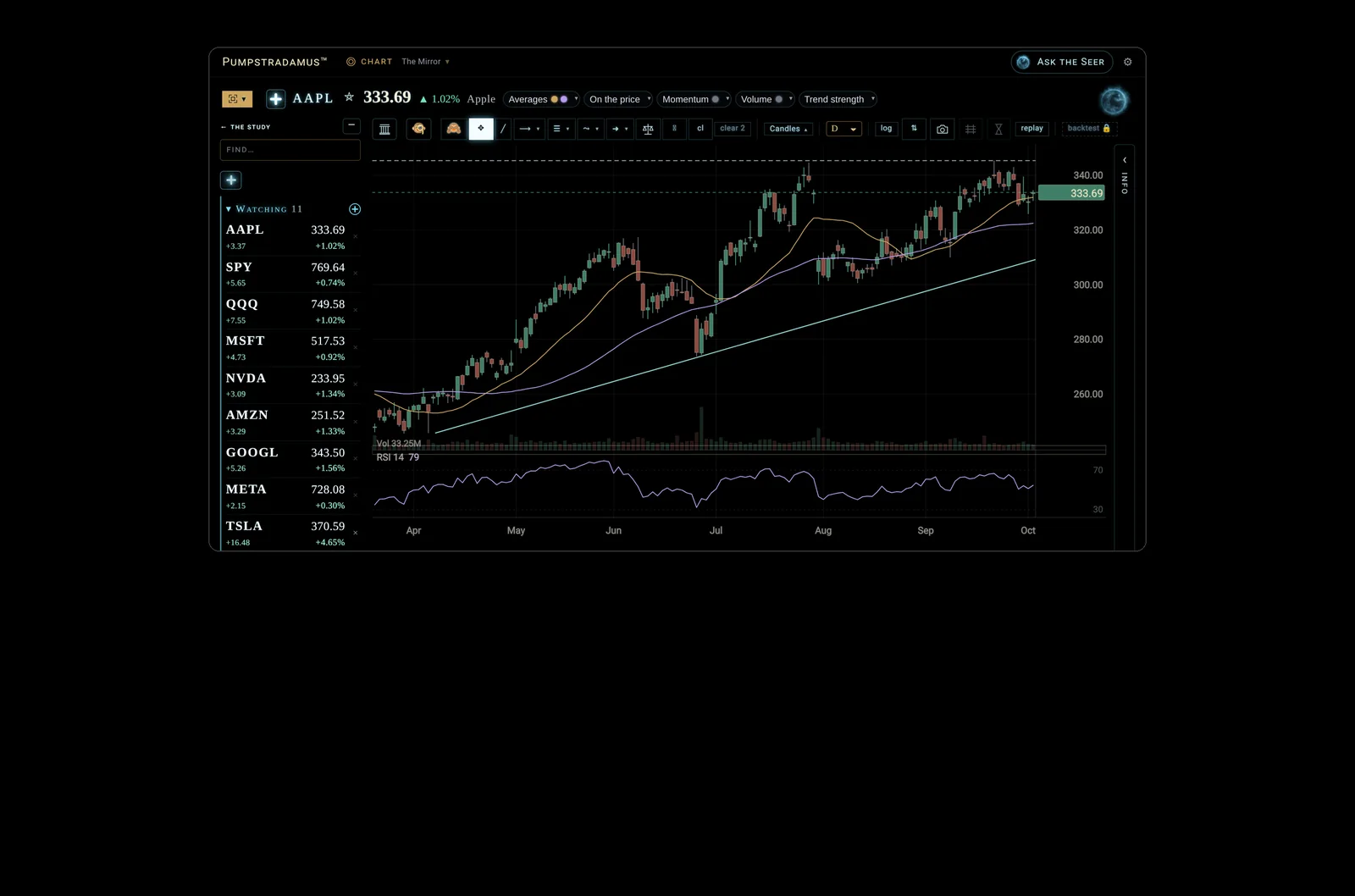Click the up-down arrows invert scale icon

(914, 129)
